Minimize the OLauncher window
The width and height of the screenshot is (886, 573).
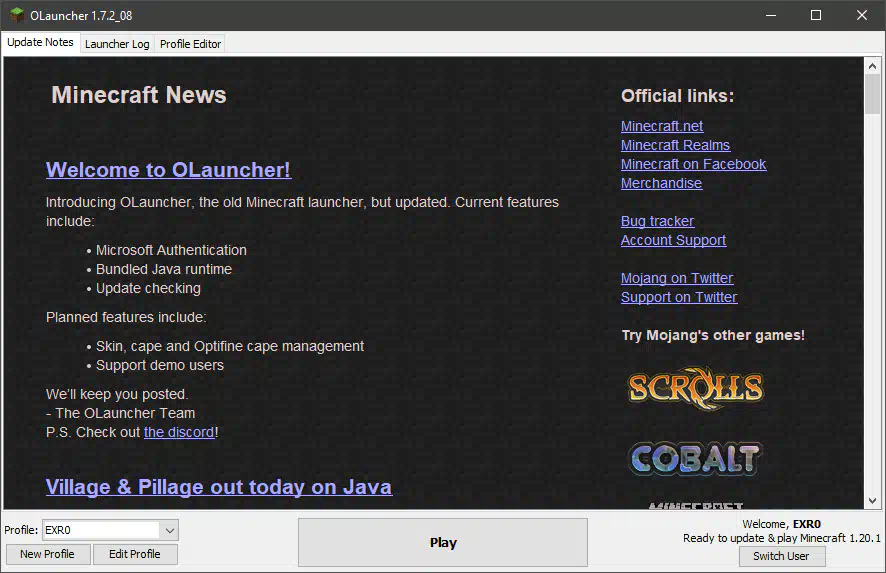point(771,15)
